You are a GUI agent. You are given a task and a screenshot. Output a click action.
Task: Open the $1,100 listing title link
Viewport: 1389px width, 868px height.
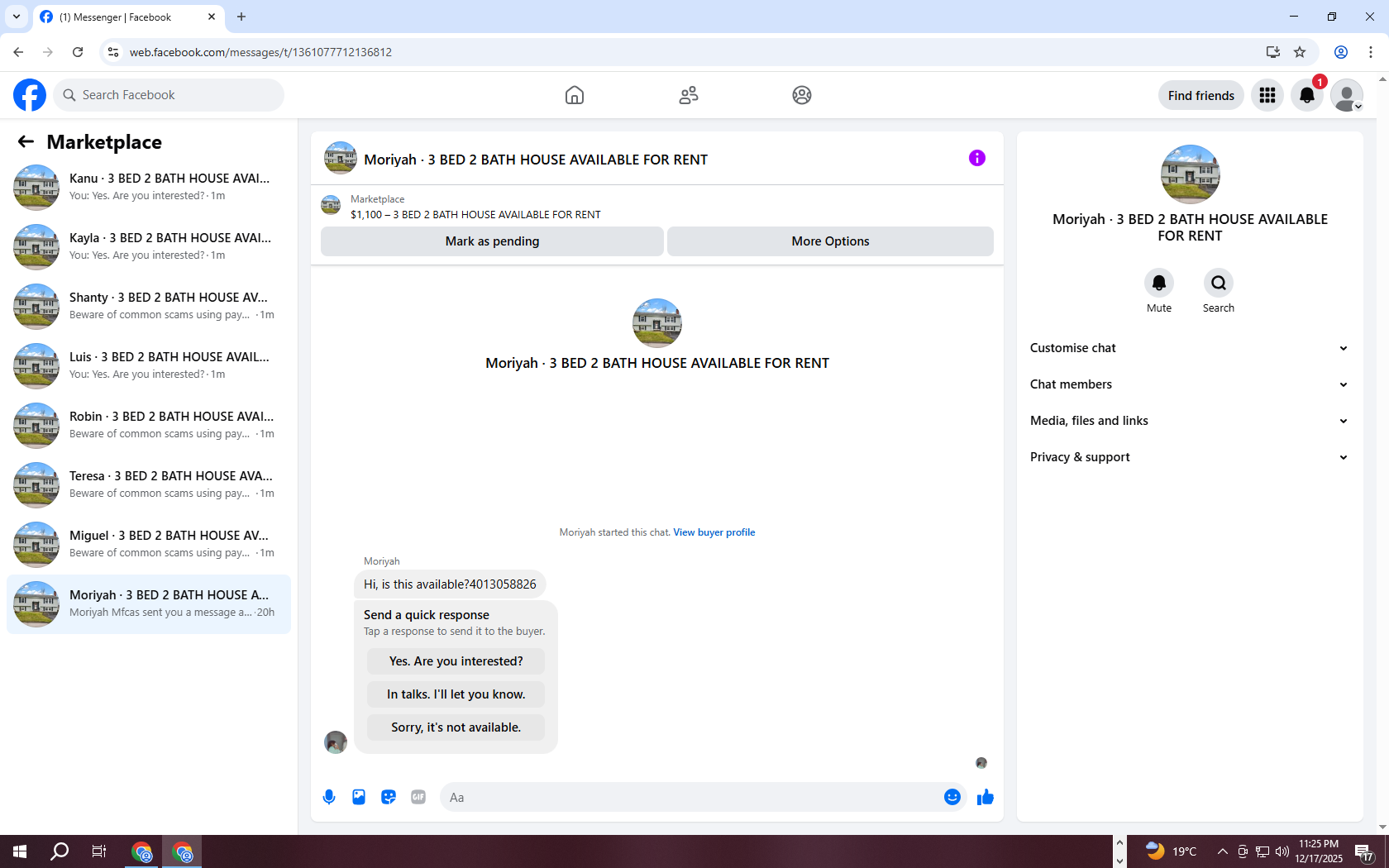tap(475, 215)
